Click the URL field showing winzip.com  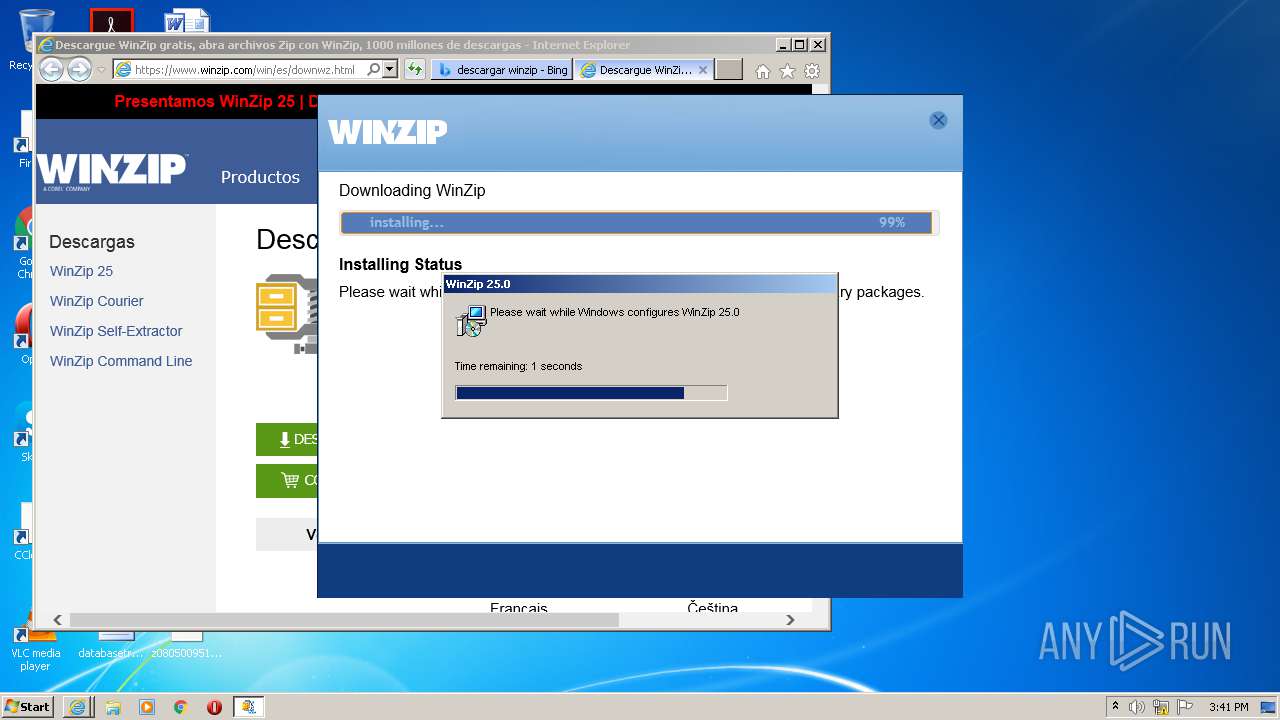[247, 70]
